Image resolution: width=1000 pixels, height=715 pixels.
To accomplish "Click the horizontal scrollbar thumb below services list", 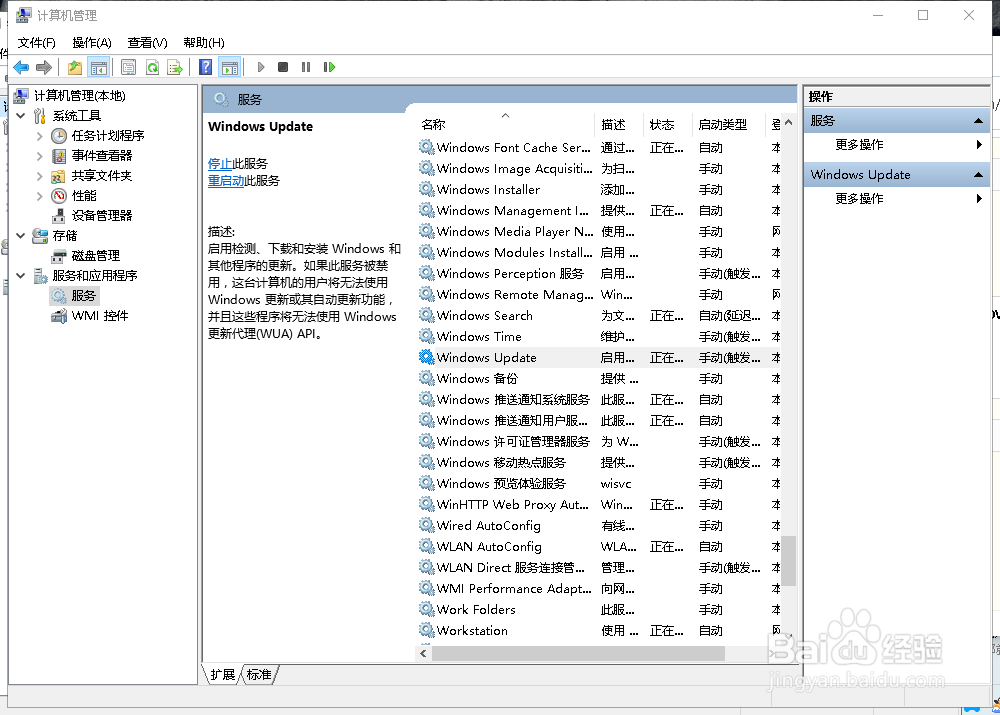I will tap(578, 653).
